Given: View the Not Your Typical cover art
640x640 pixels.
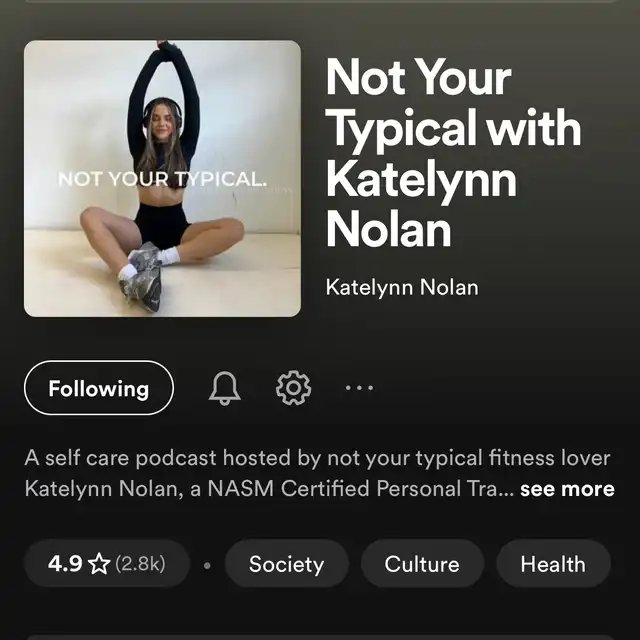Looking at the screenshot, I should pos(162,178).
